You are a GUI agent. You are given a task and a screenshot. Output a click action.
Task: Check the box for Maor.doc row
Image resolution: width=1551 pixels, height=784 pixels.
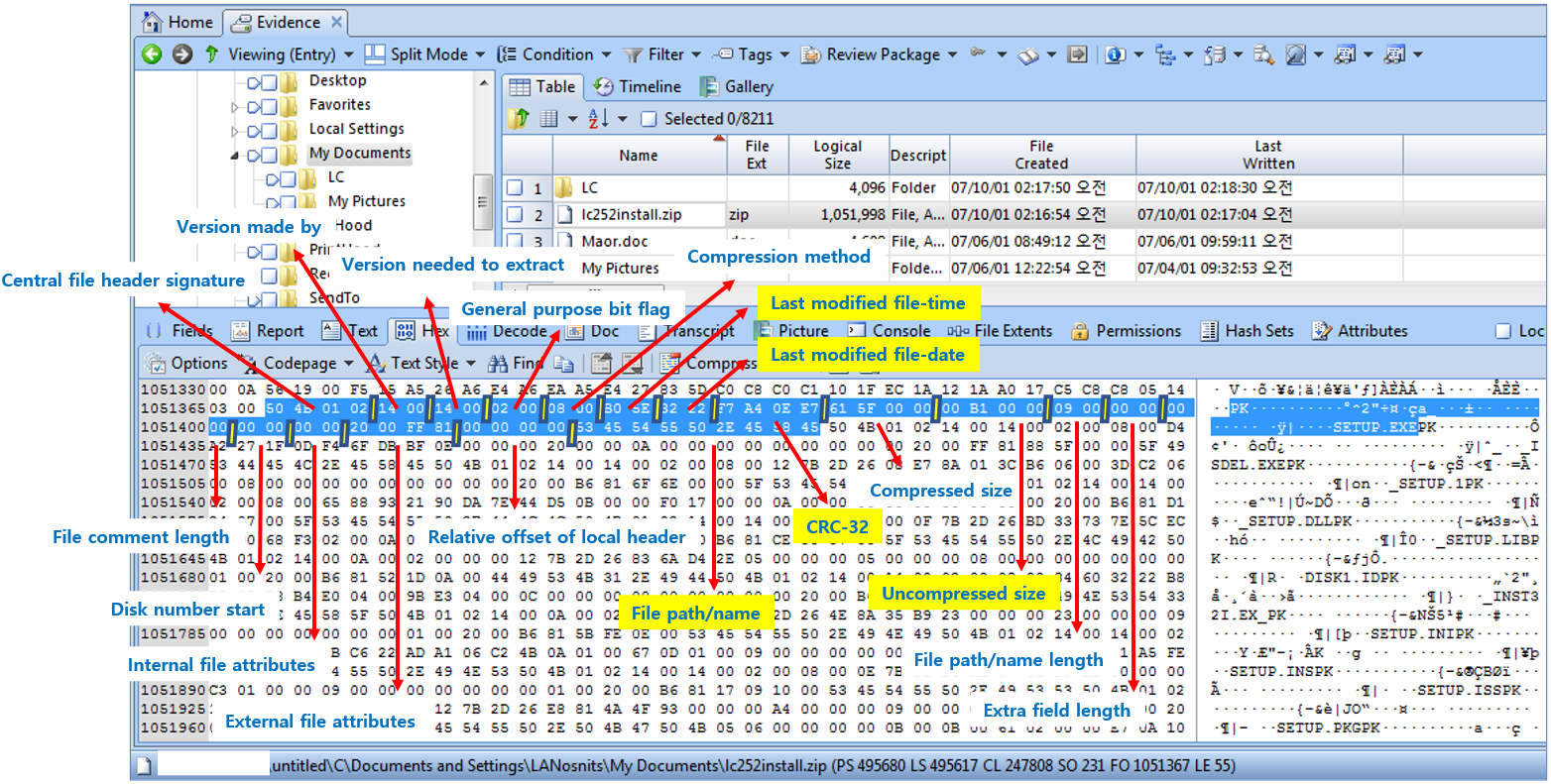click(x=514, y=240)
